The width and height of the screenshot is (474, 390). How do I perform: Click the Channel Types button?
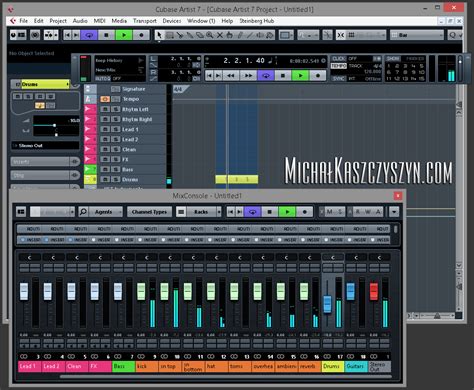coord(149,212)
